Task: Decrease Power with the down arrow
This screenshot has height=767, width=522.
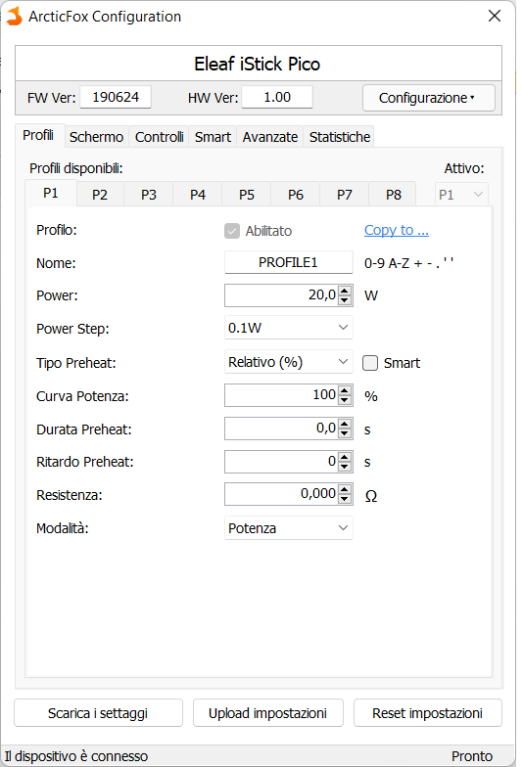Action: pos(345,300)
